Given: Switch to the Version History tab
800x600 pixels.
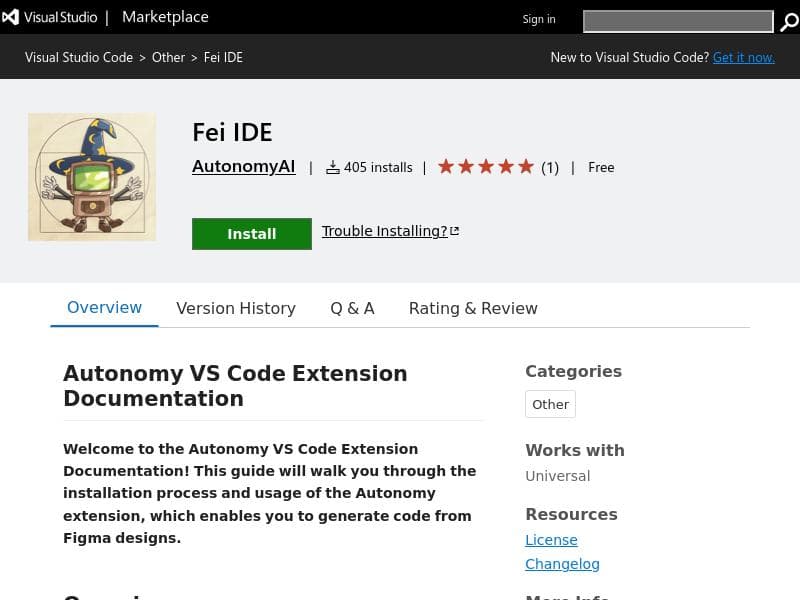Looking at the screenshot, I should tap(236, 308).
